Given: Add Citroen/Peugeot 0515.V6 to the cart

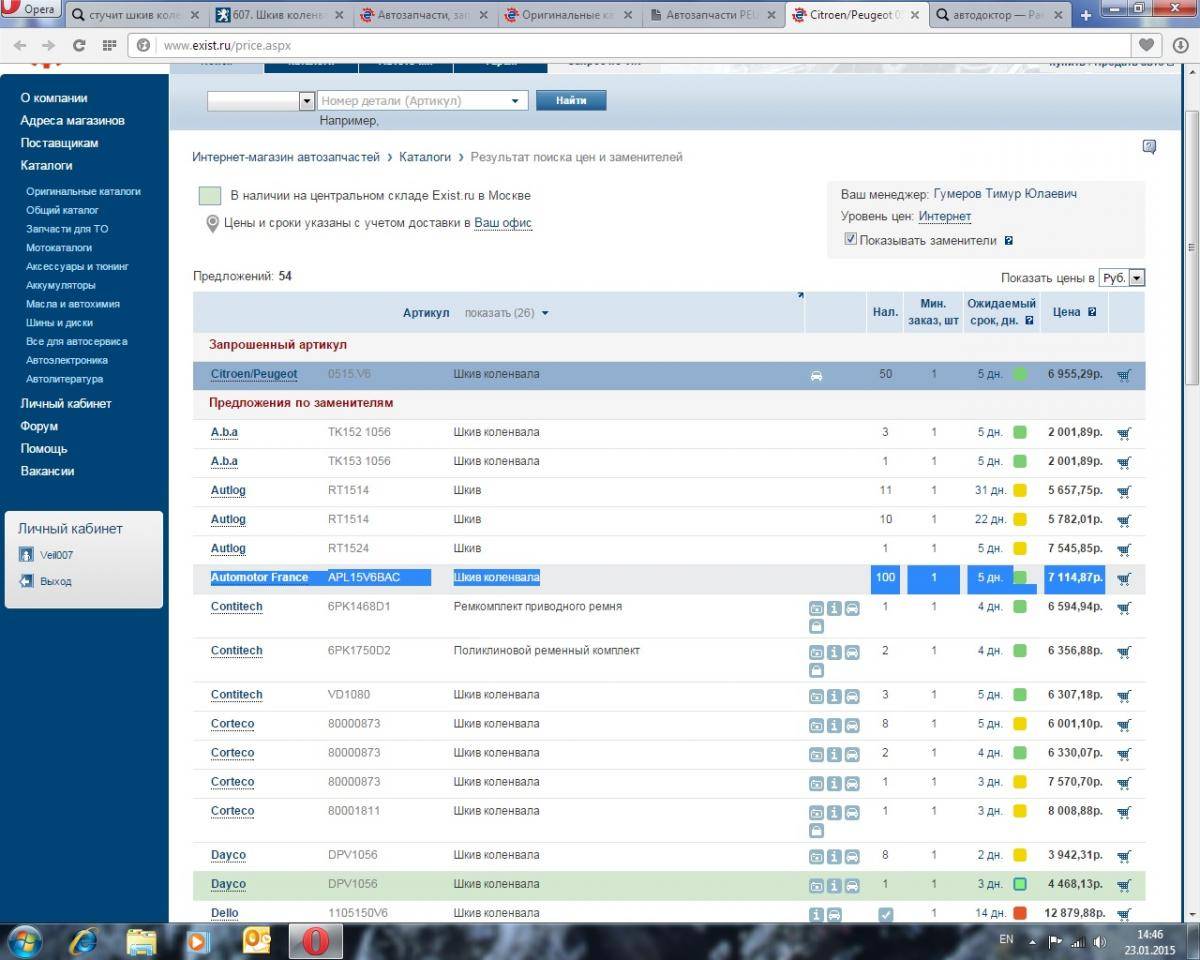Looking at the screenshot, I should point(1123,375).
